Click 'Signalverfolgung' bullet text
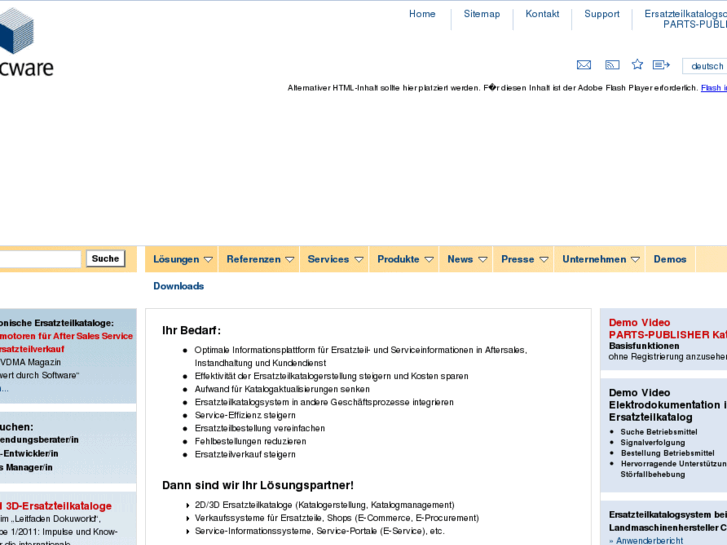Screen dimensions: 727x545 653,442
